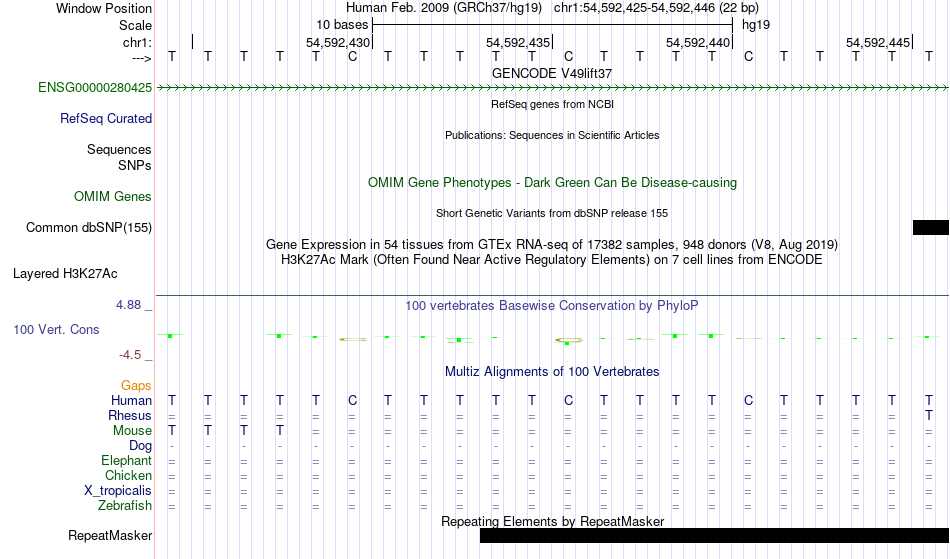Click the Human alignment row label
950x559 pixels.
(x=131, y=401)
